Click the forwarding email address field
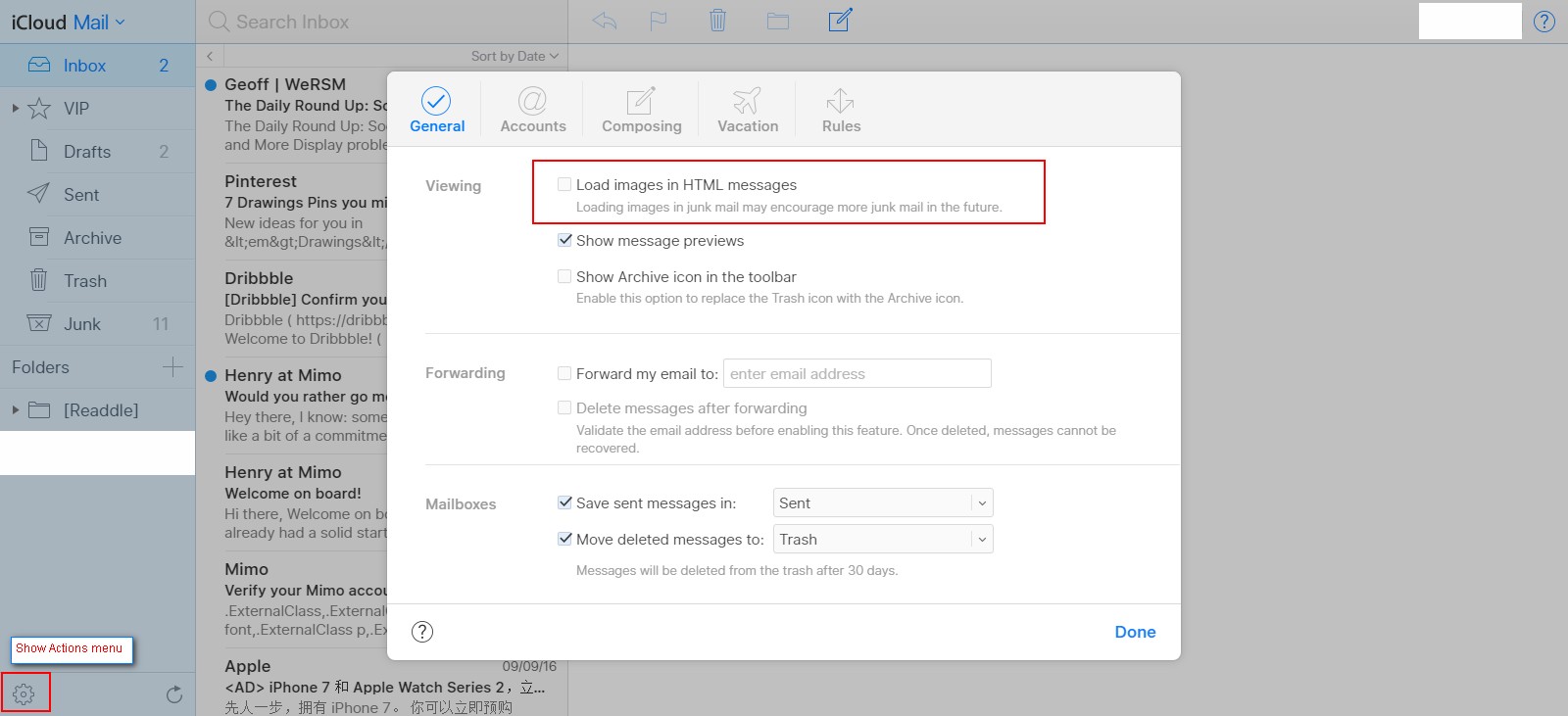This screenshot has width=1568, height=716. 857,373
